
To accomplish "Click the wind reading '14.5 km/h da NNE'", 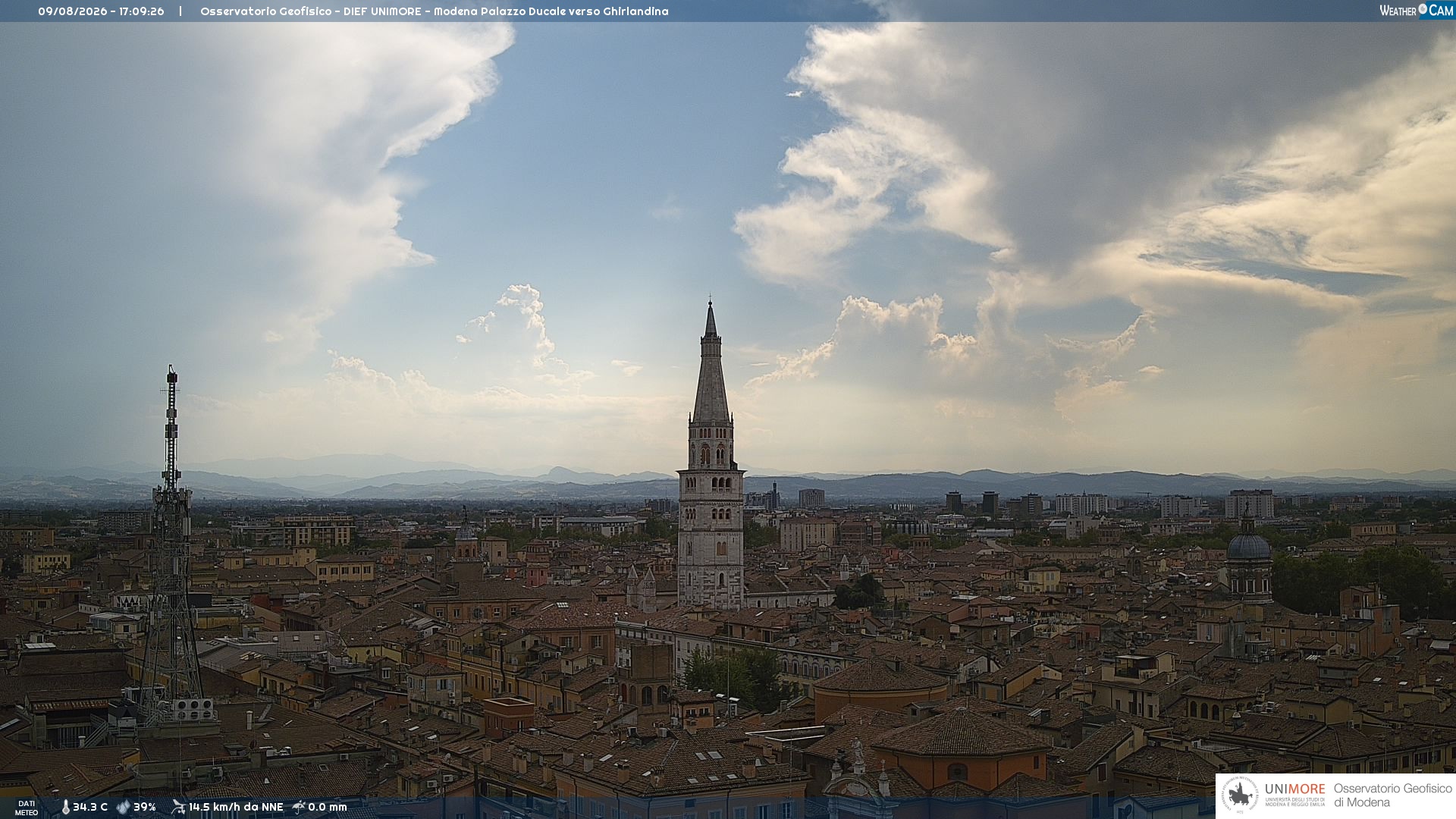I will tap(236, 807).
